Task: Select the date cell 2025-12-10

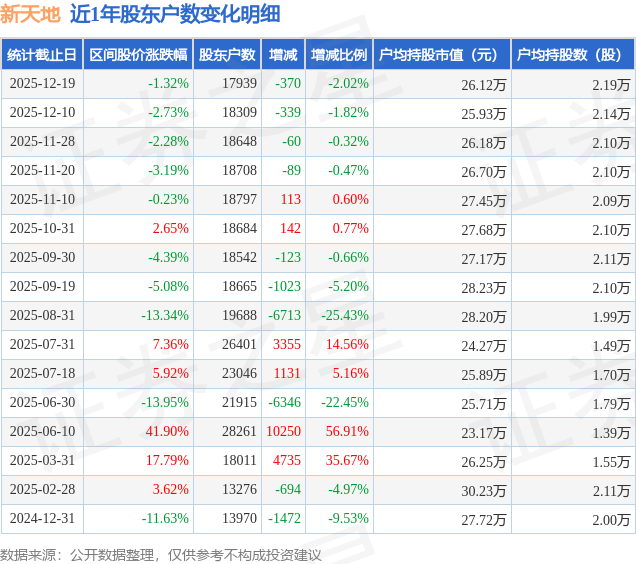Action: coord(43,112)
